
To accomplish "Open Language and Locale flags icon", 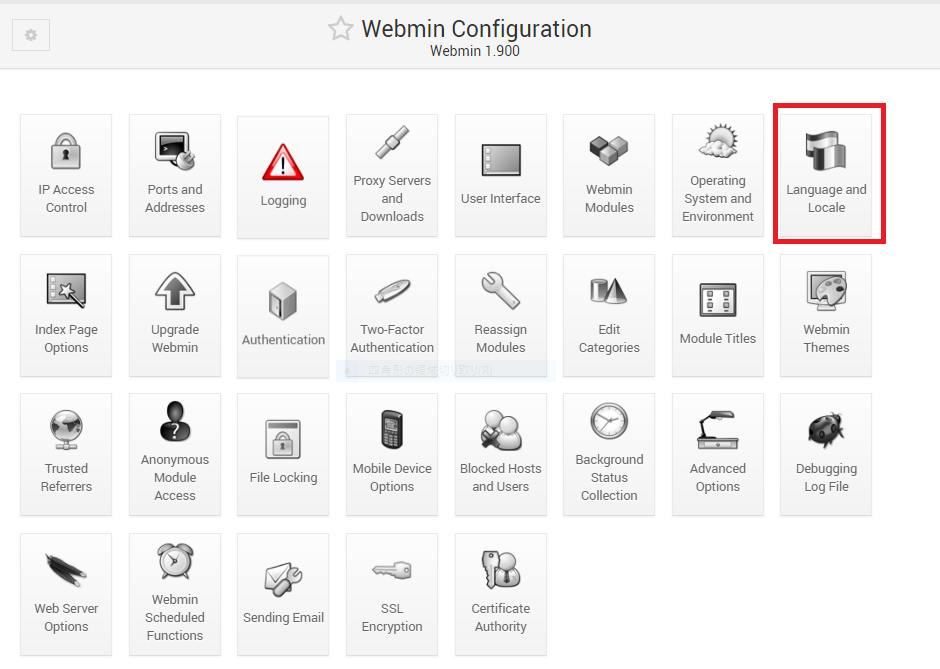I will (x=826, y=150).
